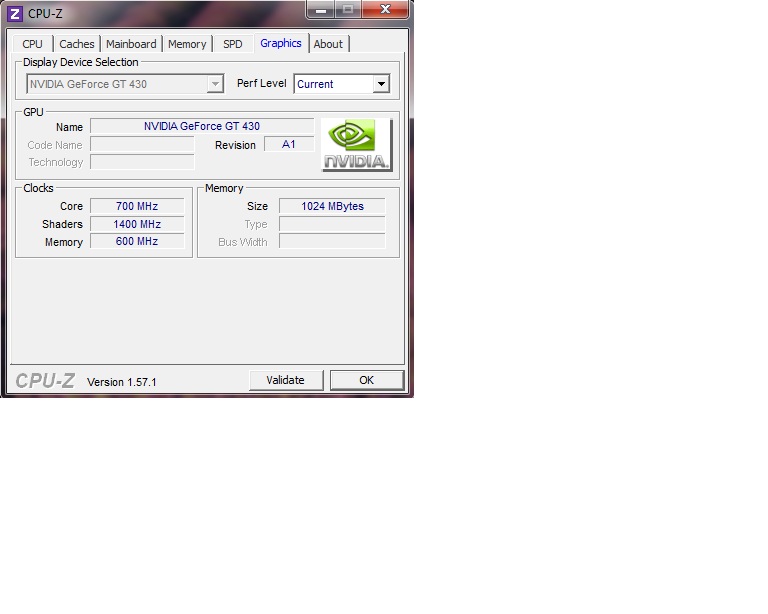The image size is (768, 614).
Task: Click the Version 1.57.1 text
Action: pos(121,382)
